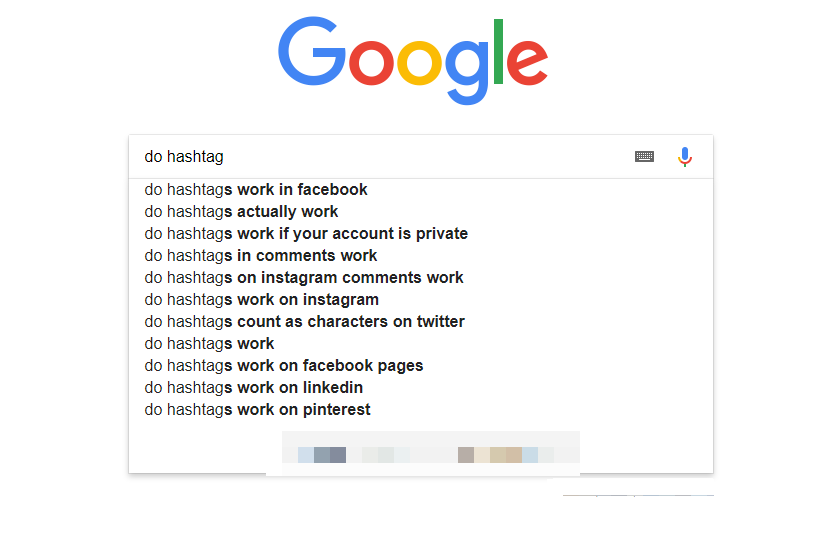This screenshot has width=836, height=536.
Task: Focus the search box containing "do hashtag"
Action: (380, 157)
